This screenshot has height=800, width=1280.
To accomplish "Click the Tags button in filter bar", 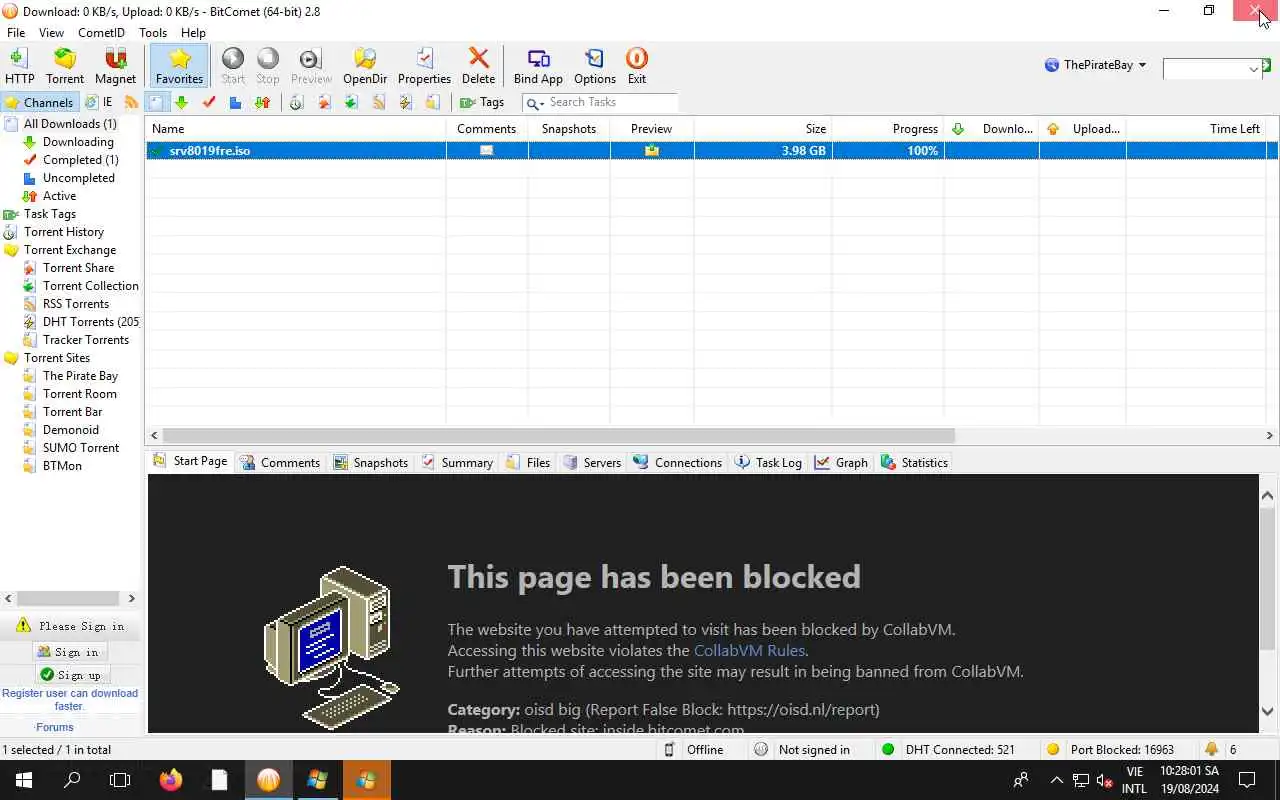I will pyautogui.click(x=482, y=102).
